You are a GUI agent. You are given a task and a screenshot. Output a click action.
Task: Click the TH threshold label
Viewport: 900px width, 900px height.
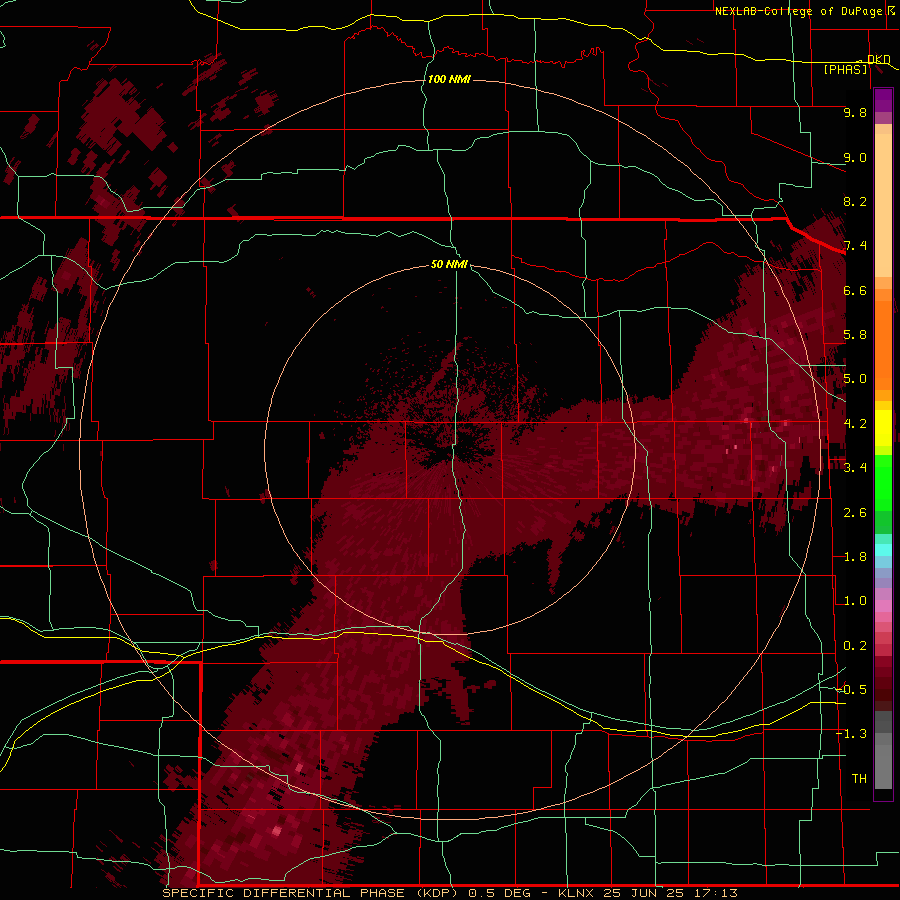pyautogui.click(x=859, y=779)
